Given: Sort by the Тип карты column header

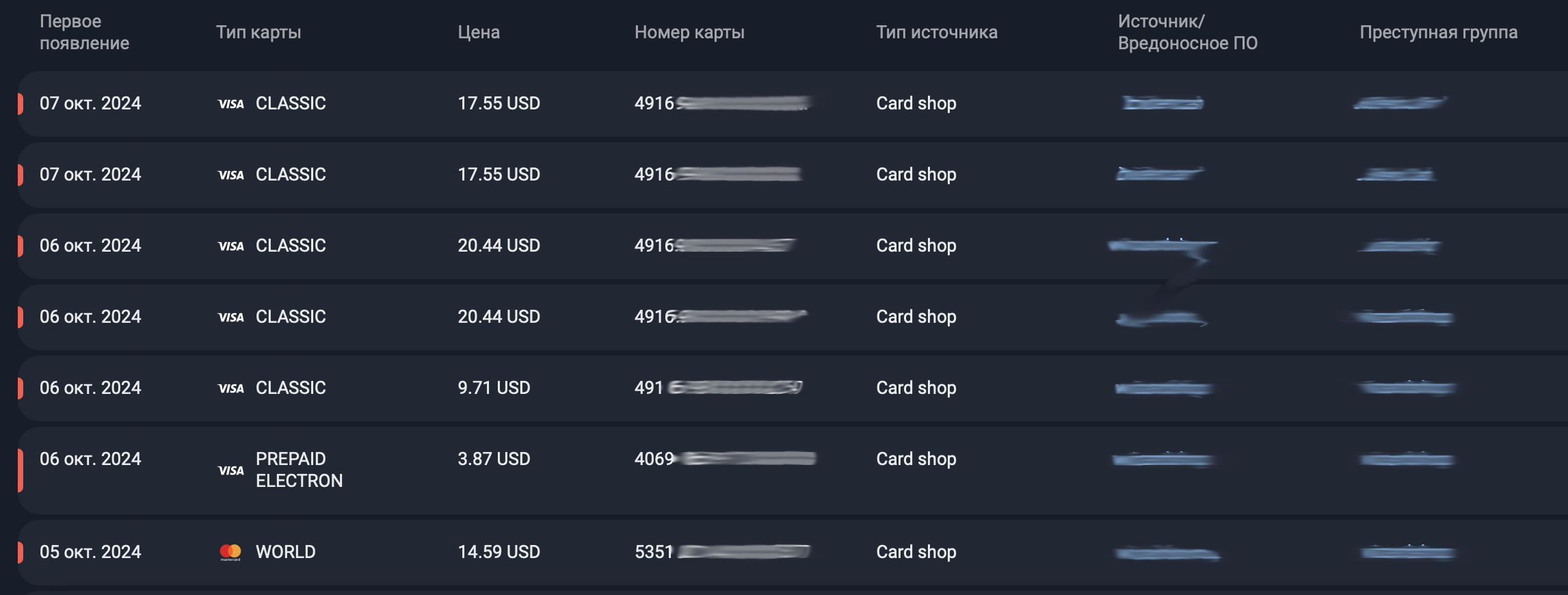Looking at the screenshot, I should click(258, 32).
